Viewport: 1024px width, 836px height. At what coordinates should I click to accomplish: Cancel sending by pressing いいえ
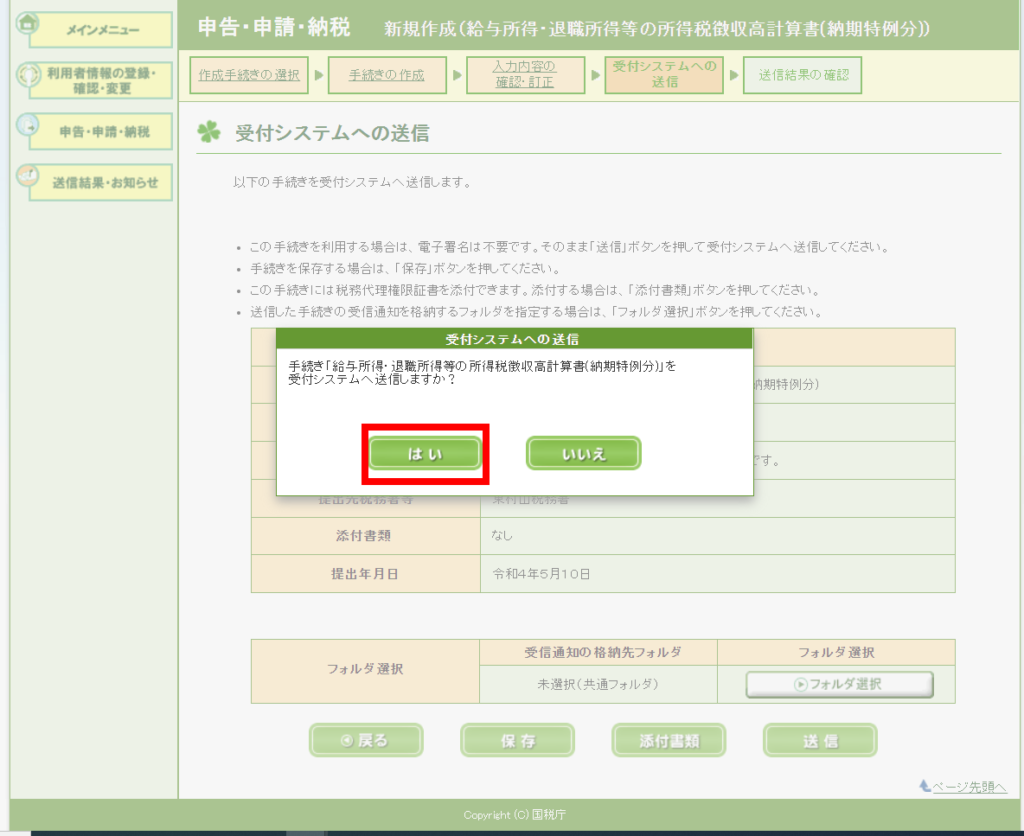583,453
